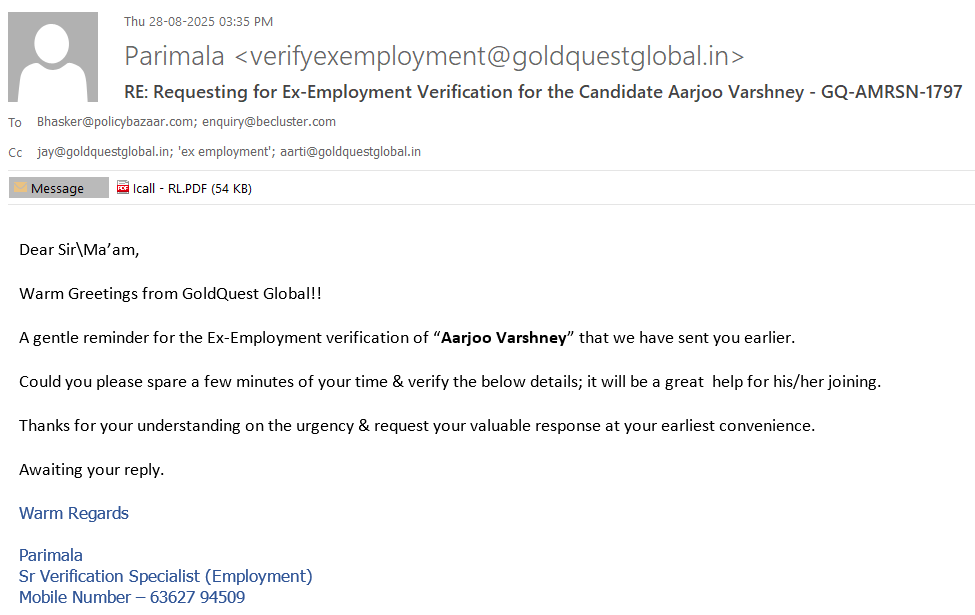The image size is (975, 615).
Task: Click the mobile number 63627 94509
Action: coord(197,598)
